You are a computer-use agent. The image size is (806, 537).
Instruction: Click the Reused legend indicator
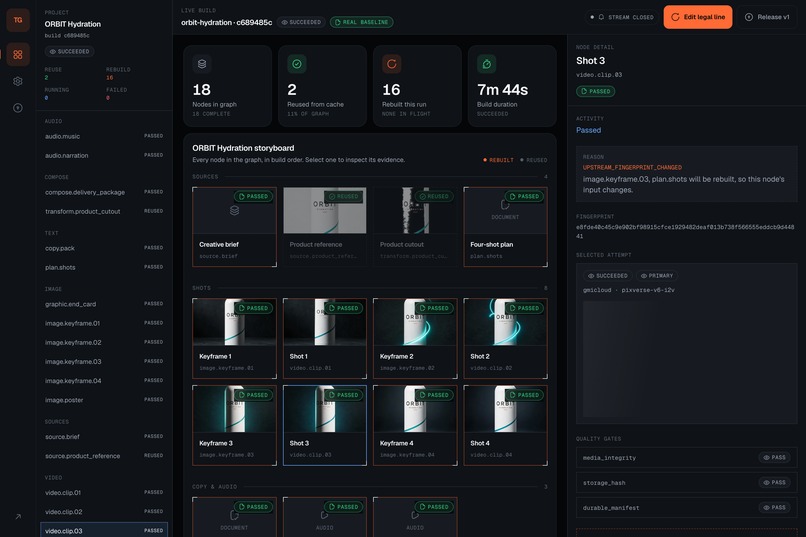pos(534,160)
